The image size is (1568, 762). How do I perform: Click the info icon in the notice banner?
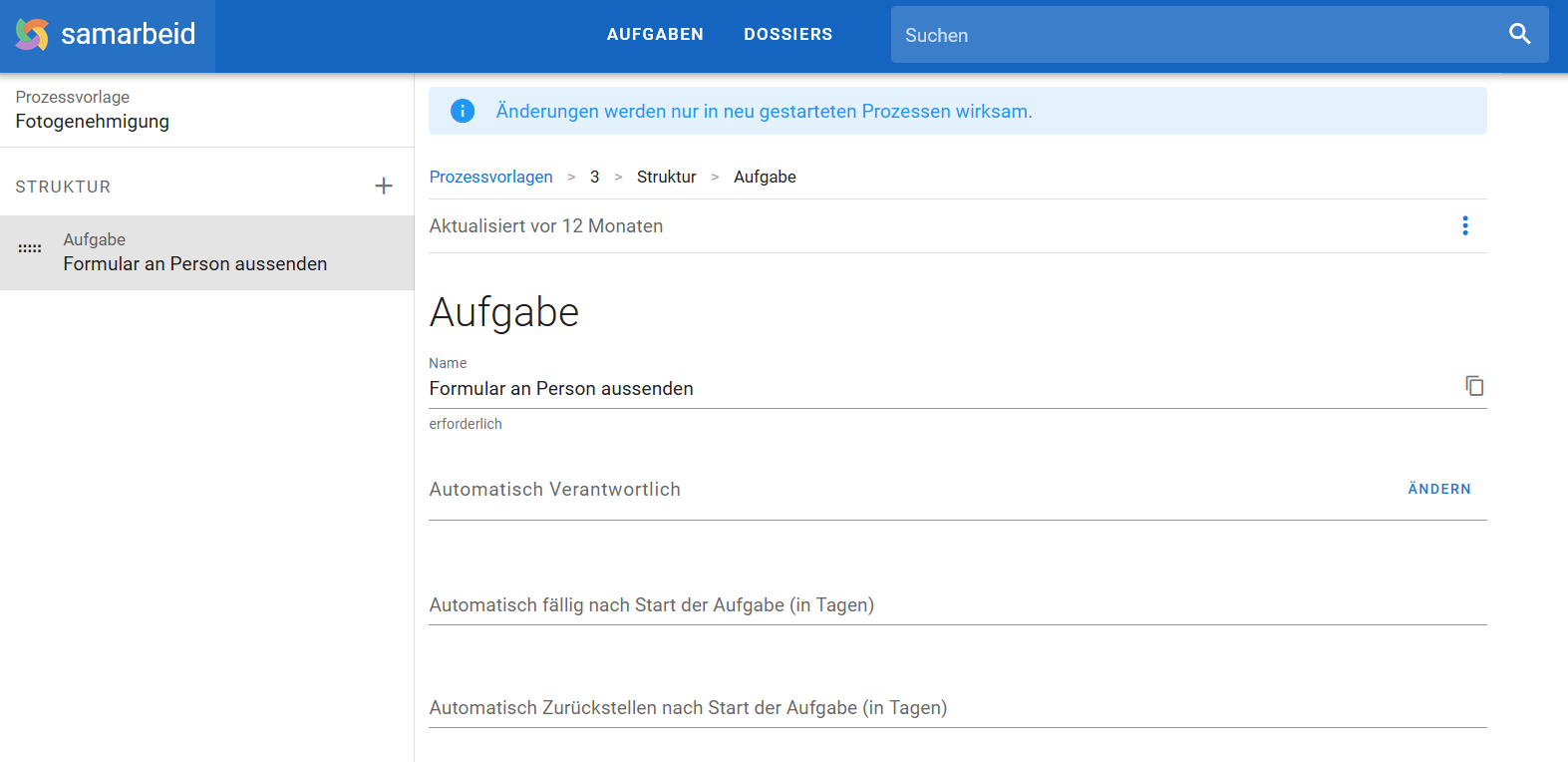pos(463,111)
